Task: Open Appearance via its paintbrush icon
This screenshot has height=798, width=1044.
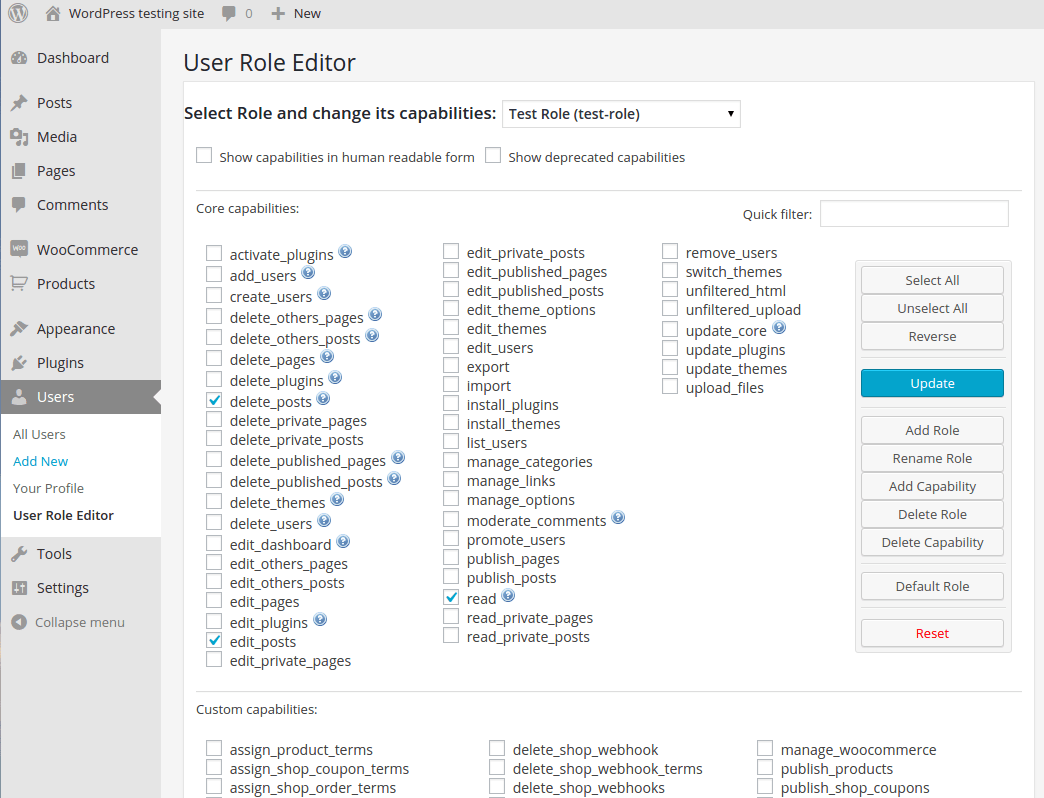Action: click(21, 328)
